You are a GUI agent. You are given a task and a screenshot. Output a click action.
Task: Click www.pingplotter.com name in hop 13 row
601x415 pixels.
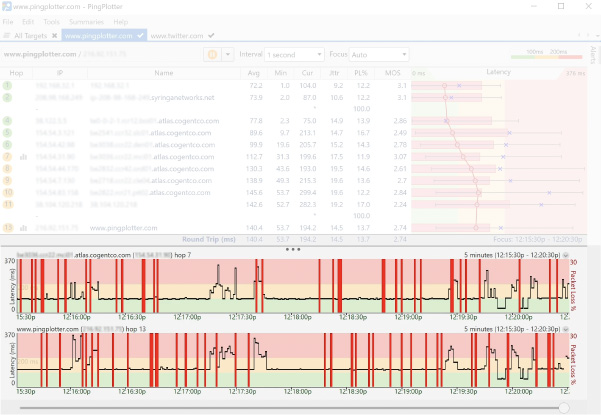(123, 228)
